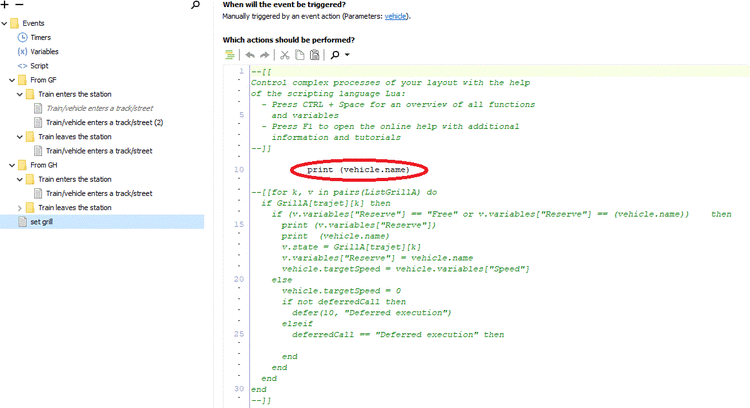Click the minus icon to remove event

[20, 5]
